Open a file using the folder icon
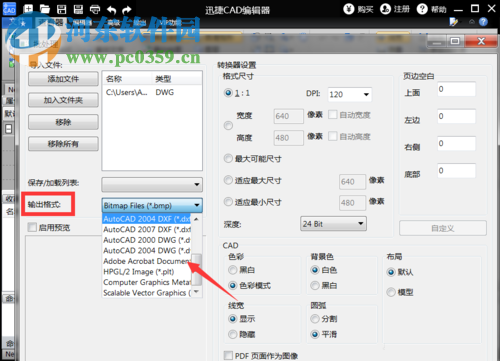This screenshot has width=500, height=361. click(x=45, y=9)
